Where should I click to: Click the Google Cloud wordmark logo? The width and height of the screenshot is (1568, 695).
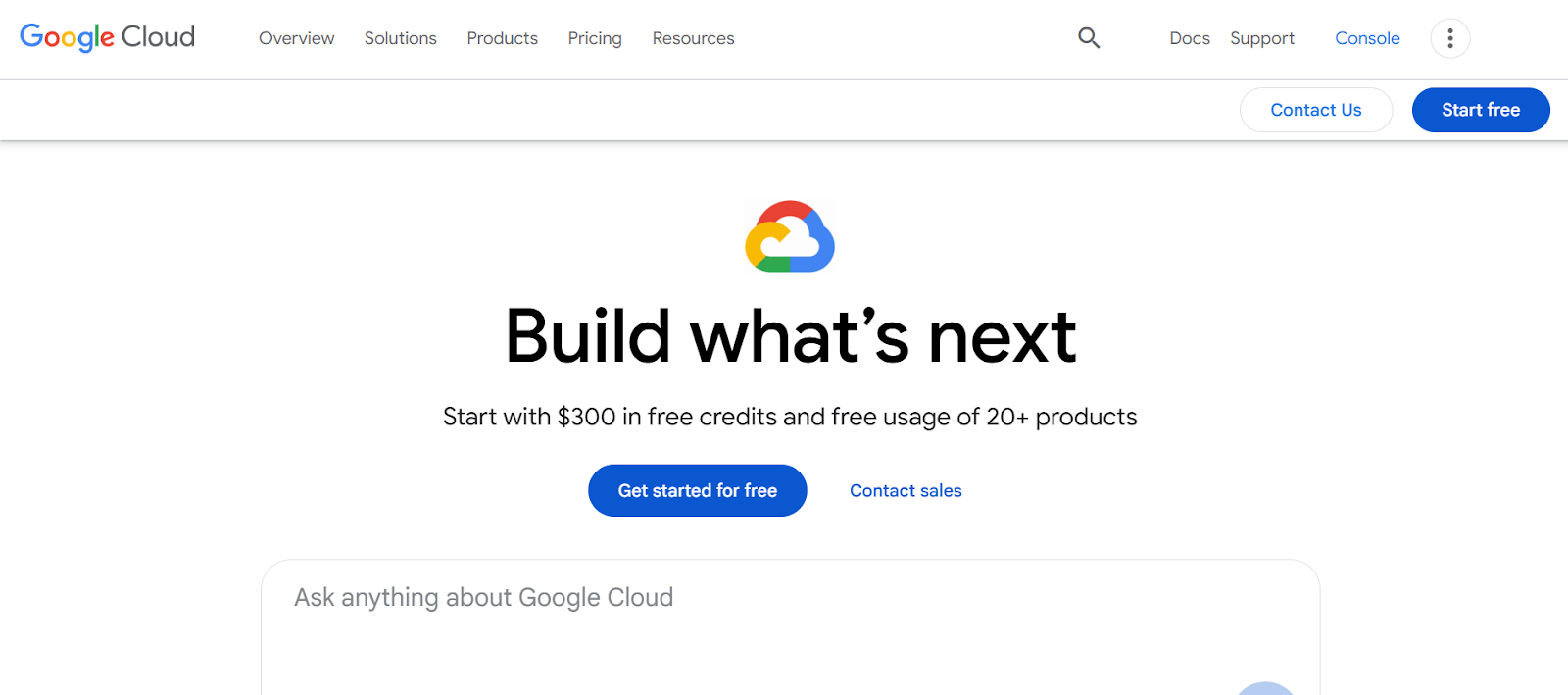click(x=107, y=37)
